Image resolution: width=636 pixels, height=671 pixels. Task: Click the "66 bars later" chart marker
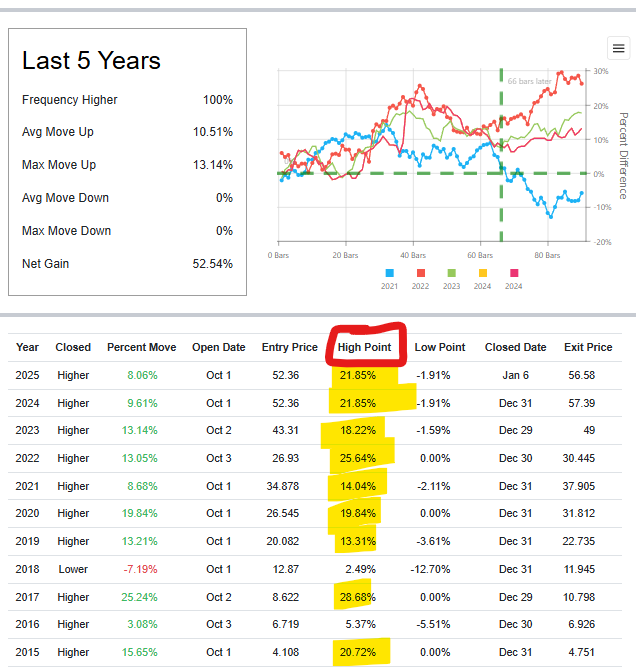530,81
